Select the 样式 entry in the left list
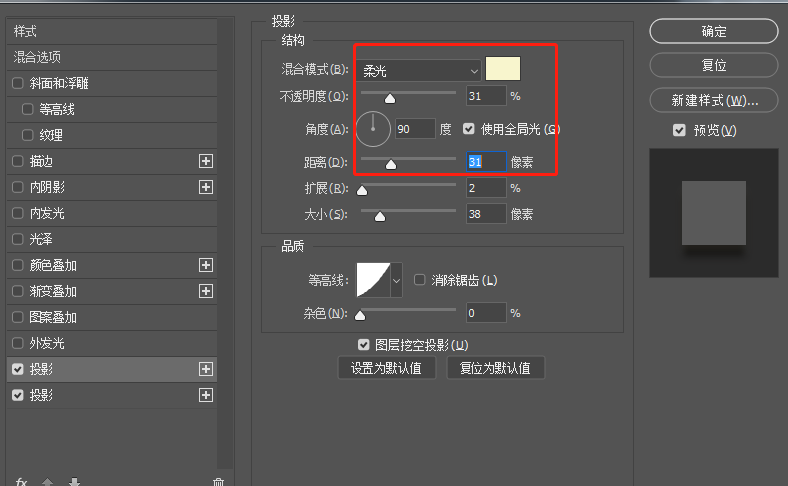The width and height of the screenshot is (788, 486). (x=112, y=31)
